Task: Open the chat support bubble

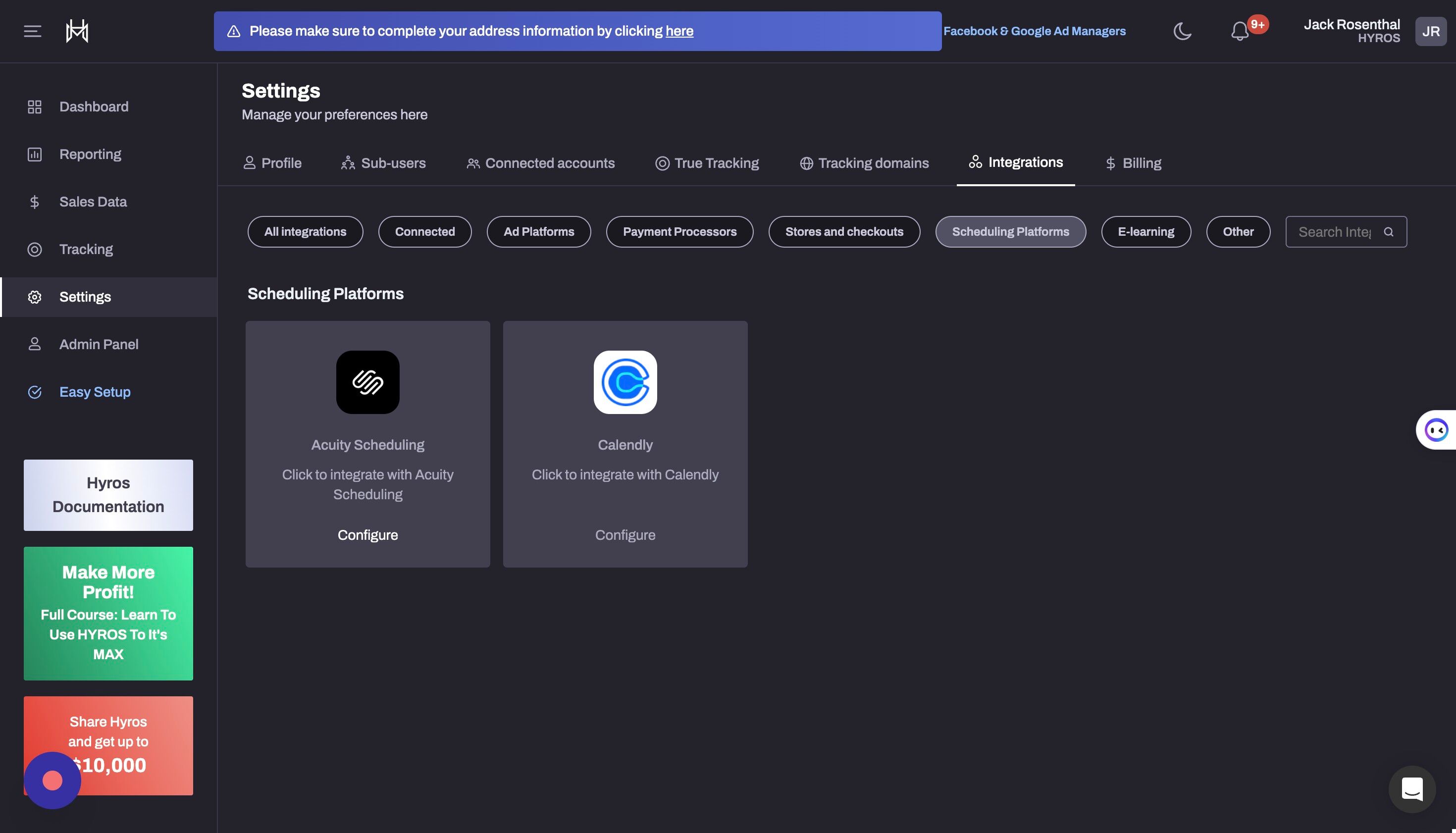Action: 1411,789
